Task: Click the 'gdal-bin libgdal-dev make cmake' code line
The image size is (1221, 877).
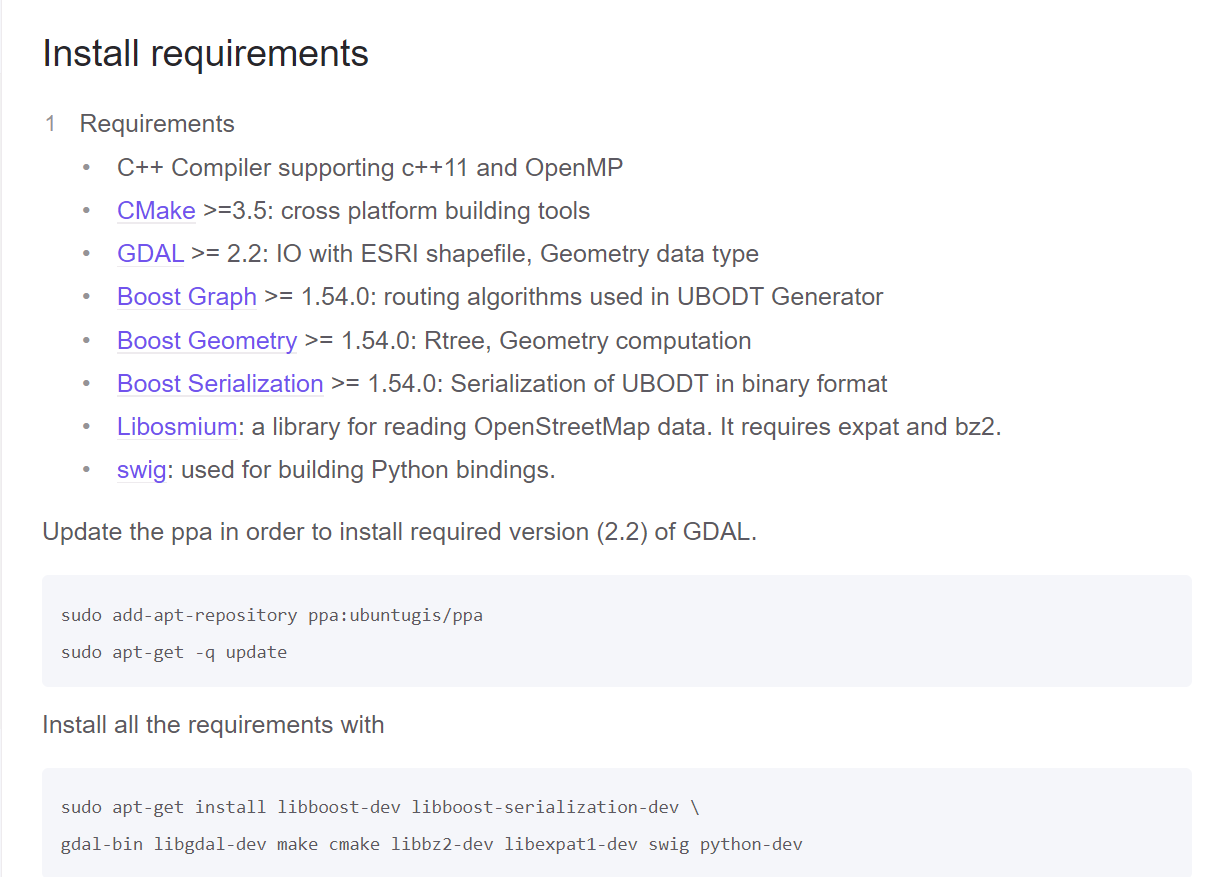Action: 431,844
